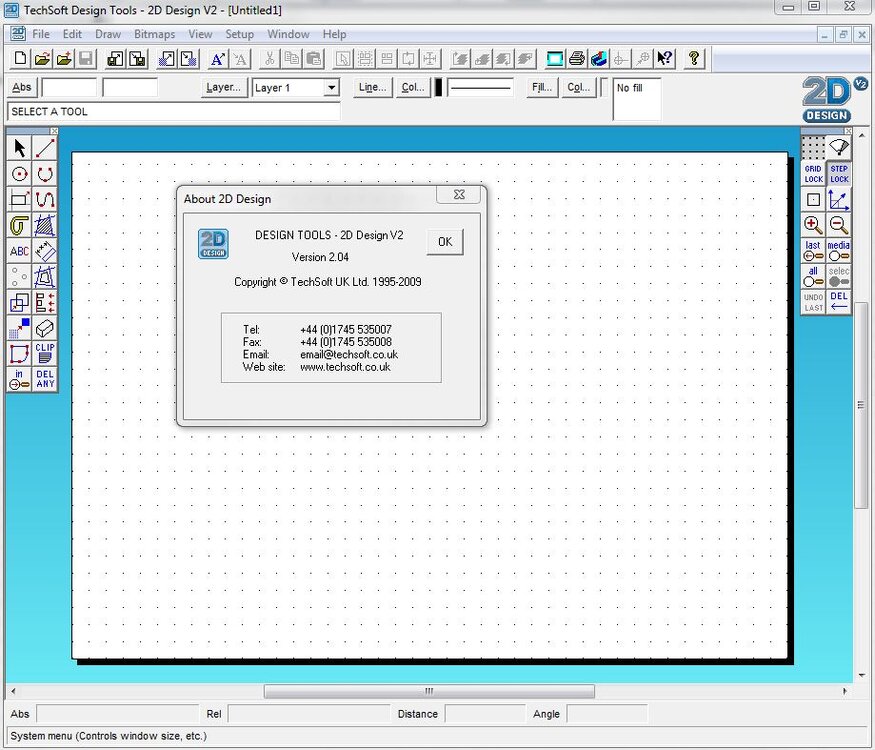Click the 'media' zoom view icon
The width and height of the screenshot is (875, 750).
click(839, 251)
